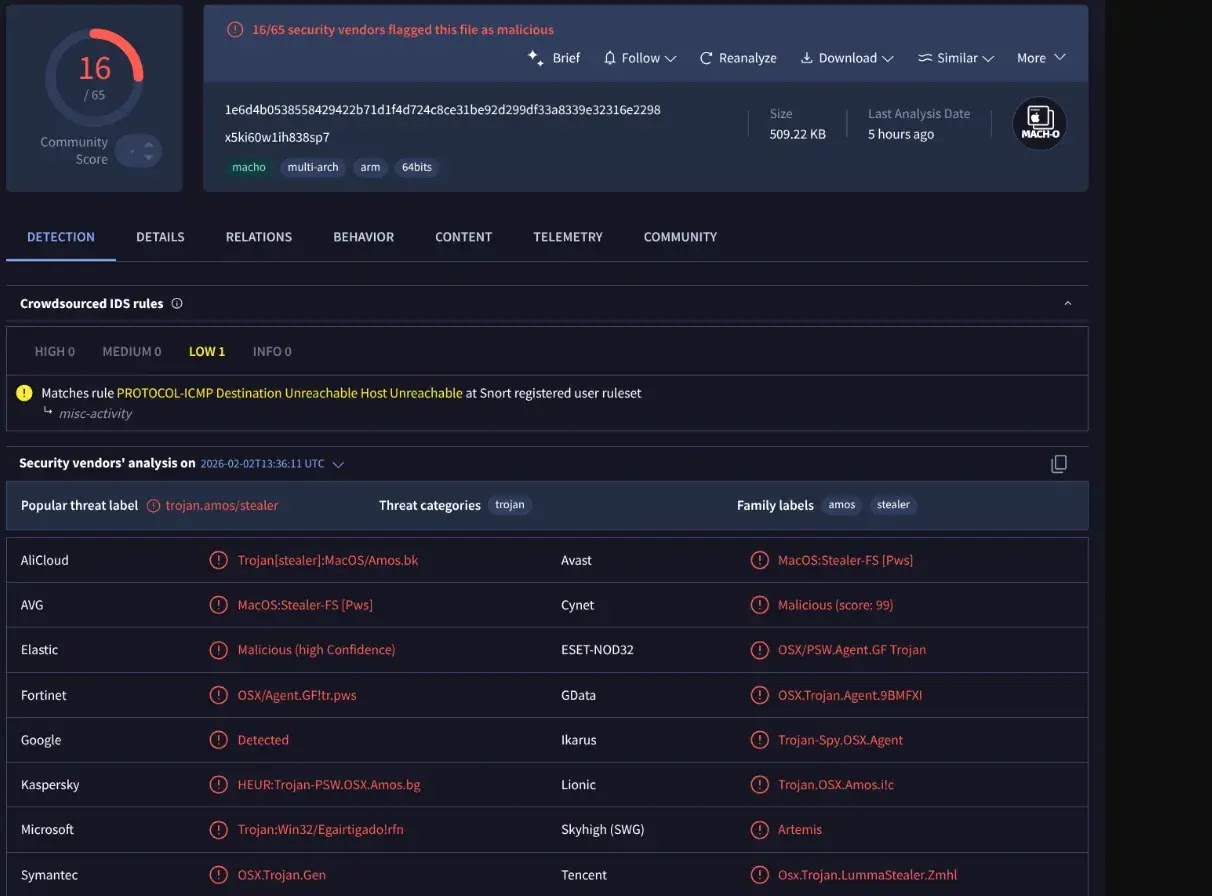Image resolution: width=1212 pixels, height=896 pixels.
Task: Click the alert icon in the Kaspersky row
Action: (x=218, y=785)
